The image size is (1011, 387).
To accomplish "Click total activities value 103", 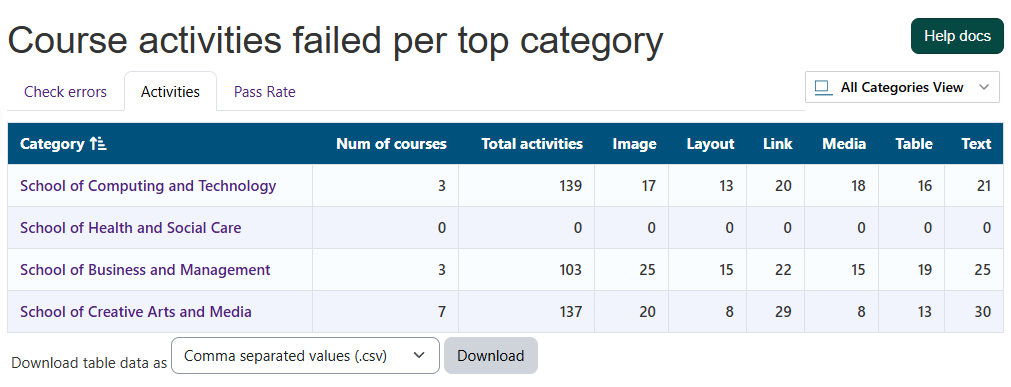I will (x=571, y=270).
